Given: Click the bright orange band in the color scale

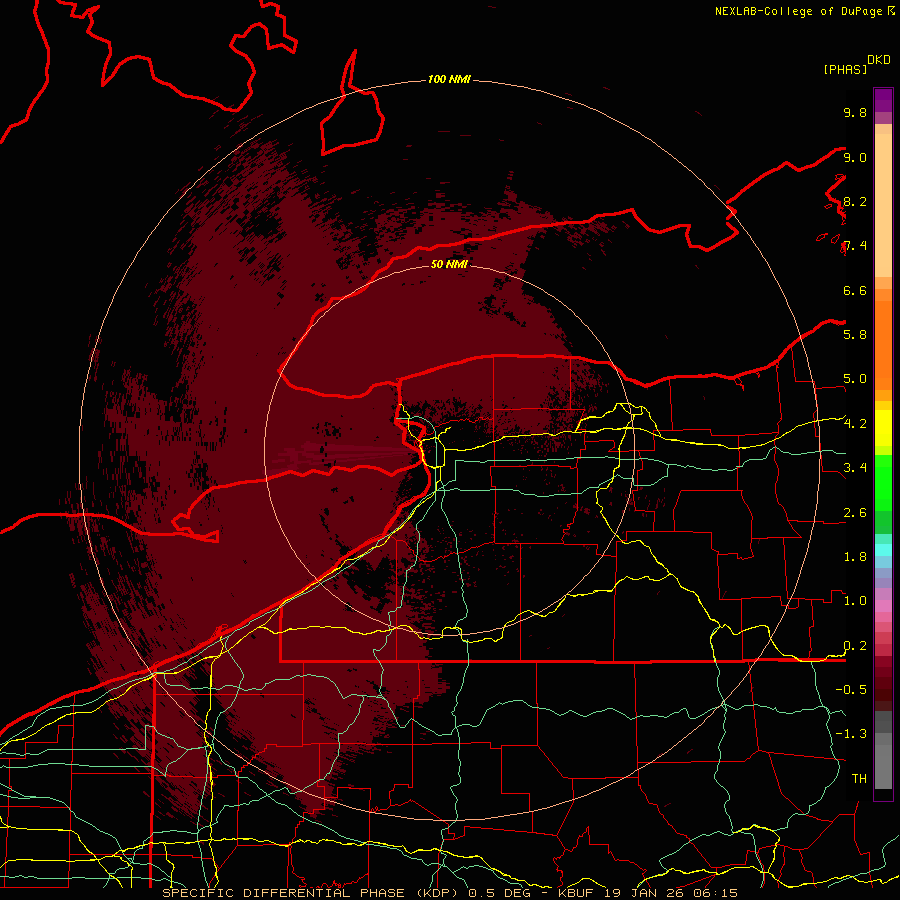Looking at the screenshot, I should coord(883,344).
